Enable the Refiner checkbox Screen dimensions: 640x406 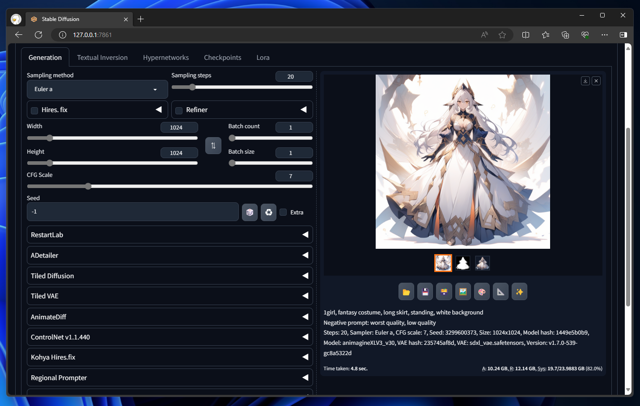(179, 110)
